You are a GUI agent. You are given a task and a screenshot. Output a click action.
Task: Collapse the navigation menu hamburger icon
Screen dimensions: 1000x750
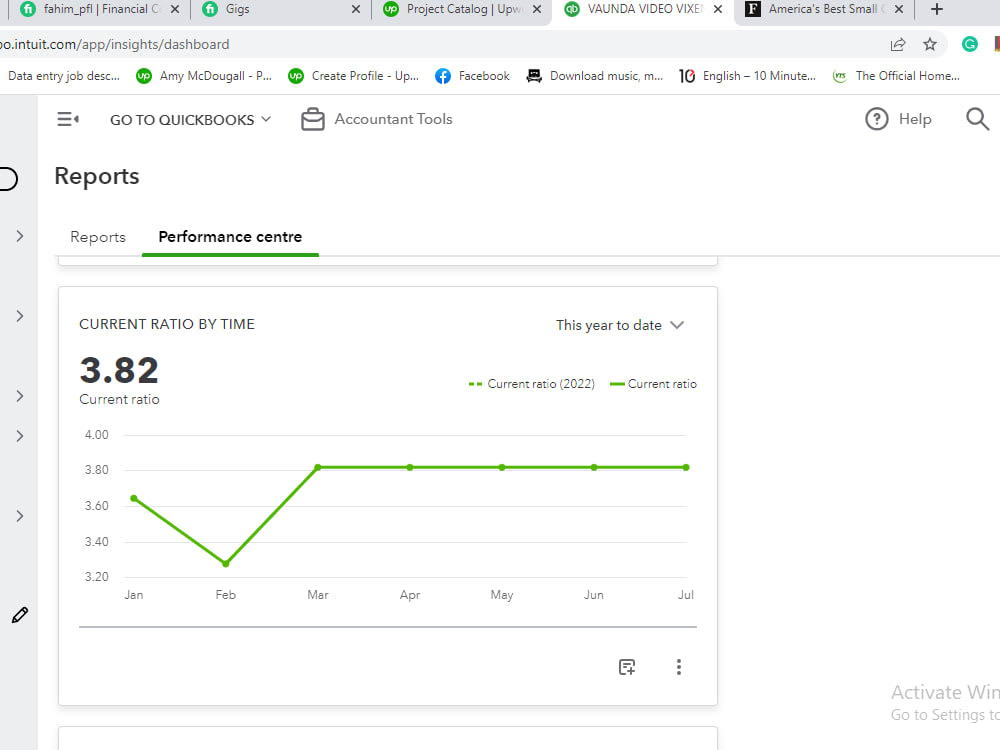68,119
